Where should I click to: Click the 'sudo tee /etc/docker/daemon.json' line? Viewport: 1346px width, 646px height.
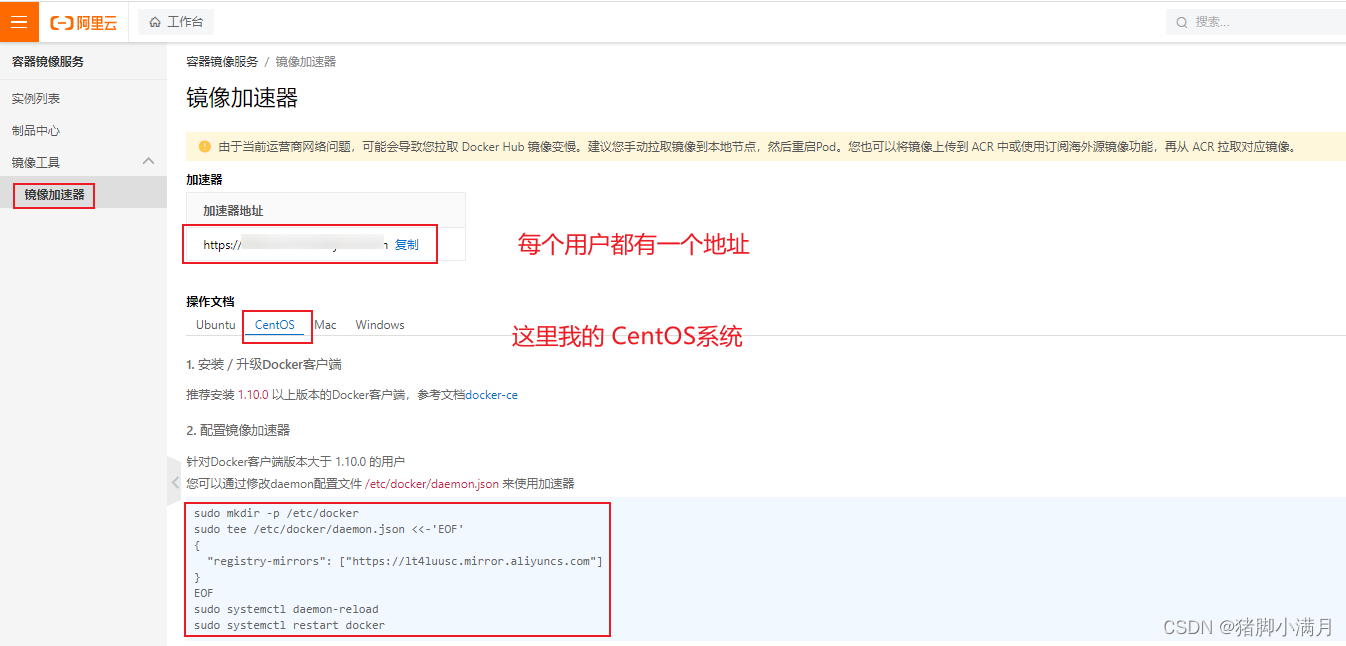(329, 530)
